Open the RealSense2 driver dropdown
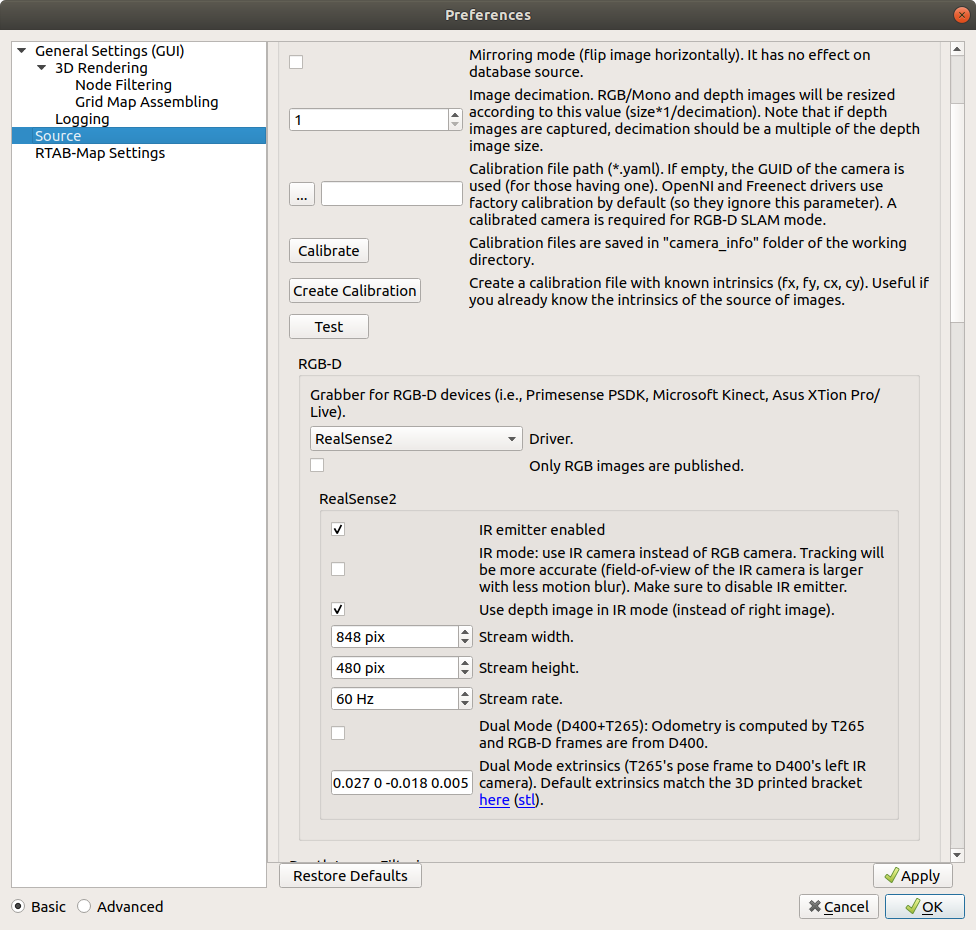 pyautogui.click(x=416, y=438)
